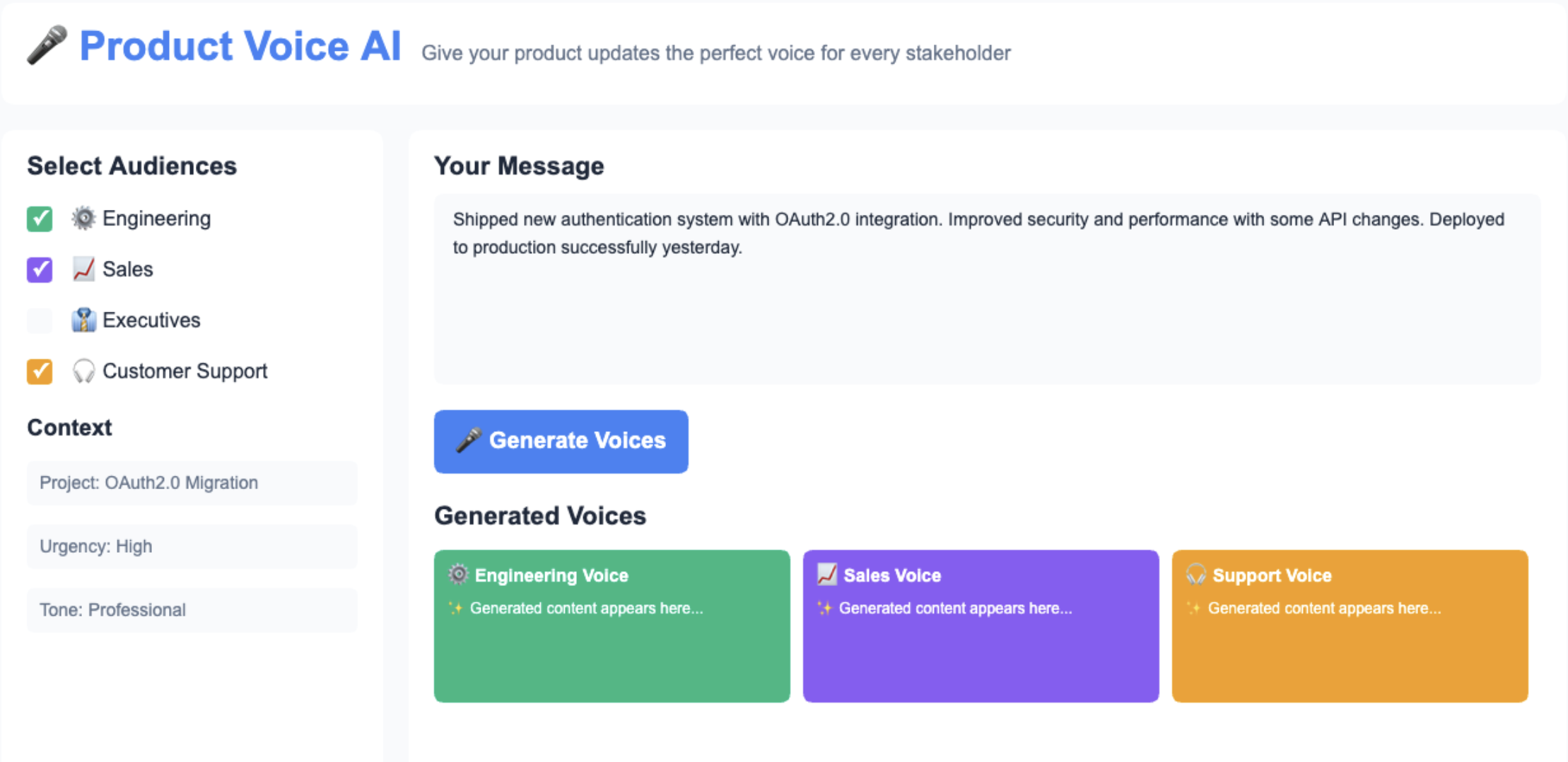1568x762 pixels.
Task: Click the microphone icon in the header
Action: pyautogui.click(x=45, y=47)
